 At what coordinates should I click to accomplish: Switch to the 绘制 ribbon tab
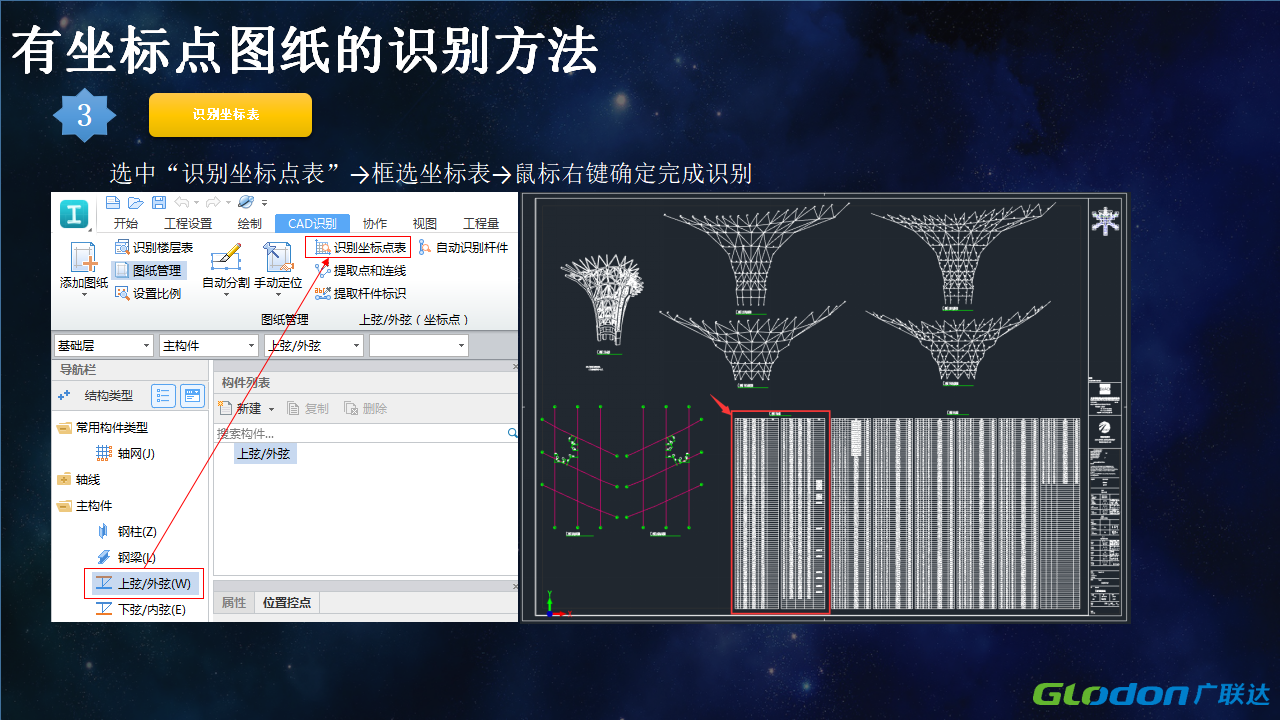pyautogui.click(x=249, y=223)
